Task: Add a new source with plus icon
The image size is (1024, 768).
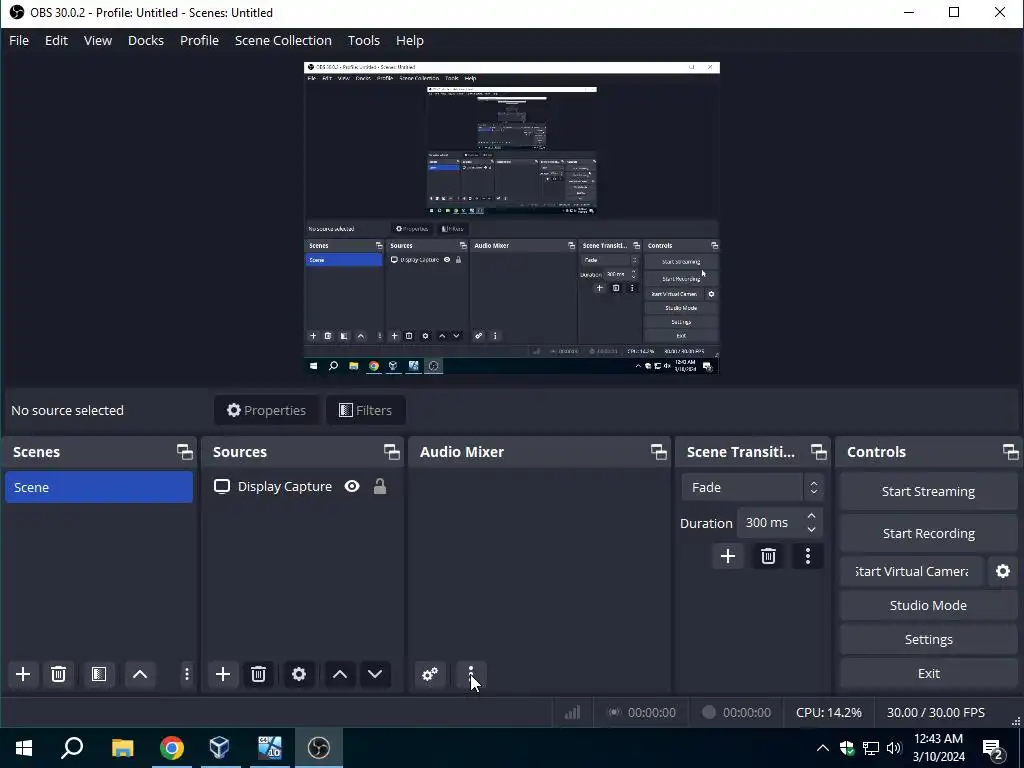Action: point(223,674)
